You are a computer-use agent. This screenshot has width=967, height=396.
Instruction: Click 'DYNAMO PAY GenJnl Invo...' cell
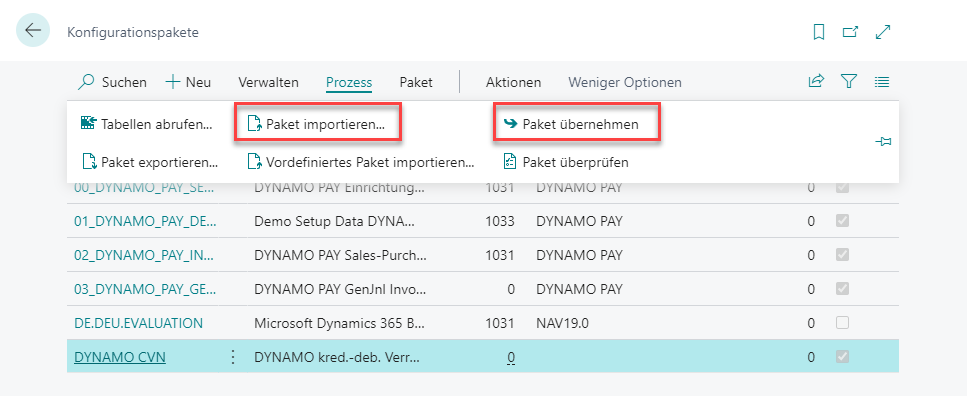[x=340, y=289]
